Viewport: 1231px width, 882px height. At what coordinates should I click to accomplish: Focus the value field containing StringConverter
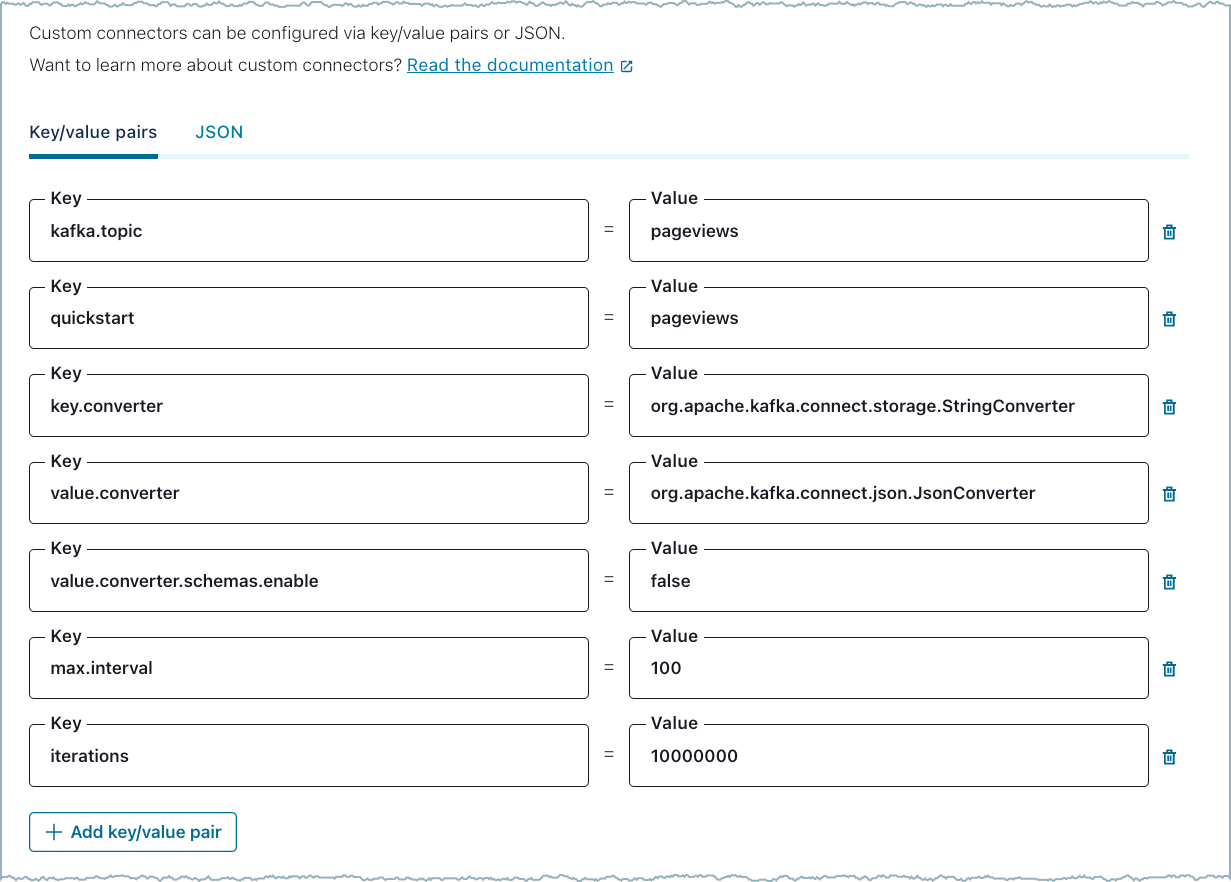(x=888, y=407)
